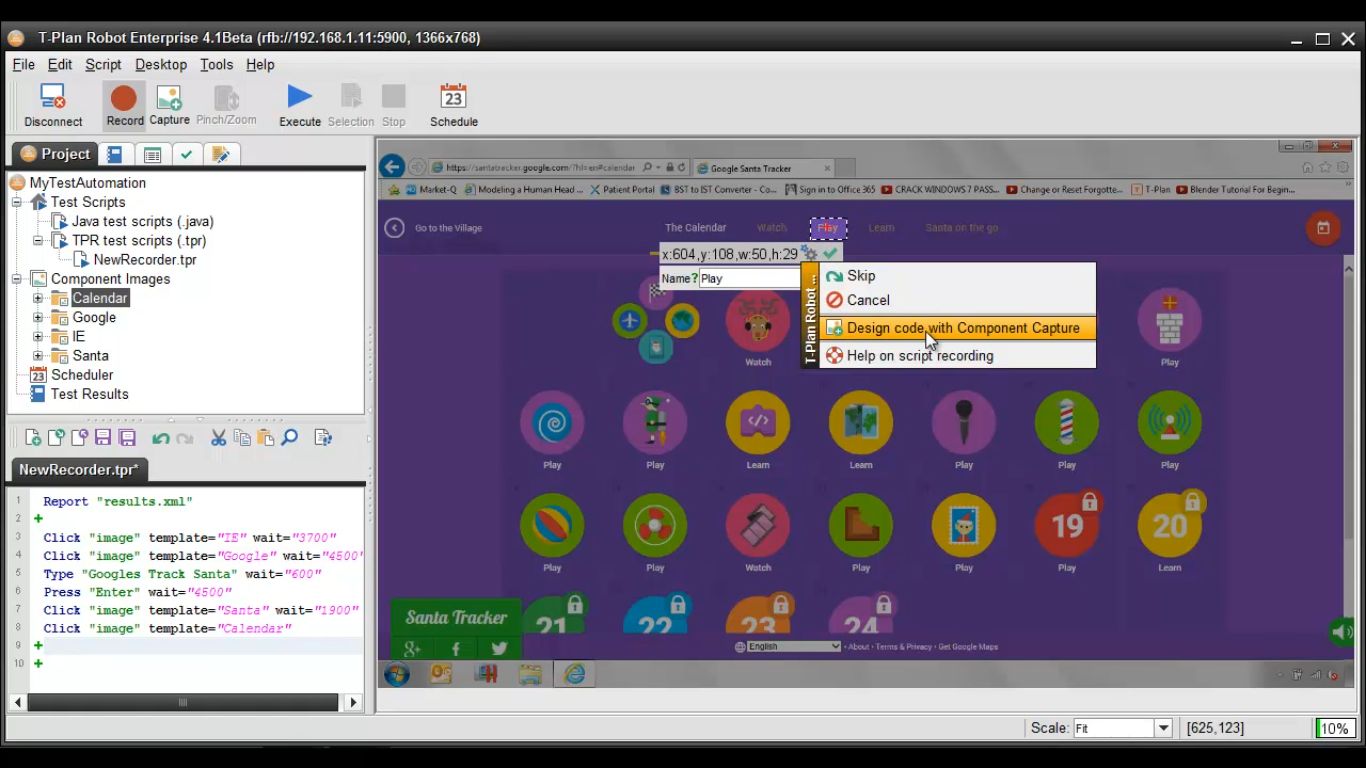Click the Go to the Village link
The image size is (1366, 768).
(448, 228)
